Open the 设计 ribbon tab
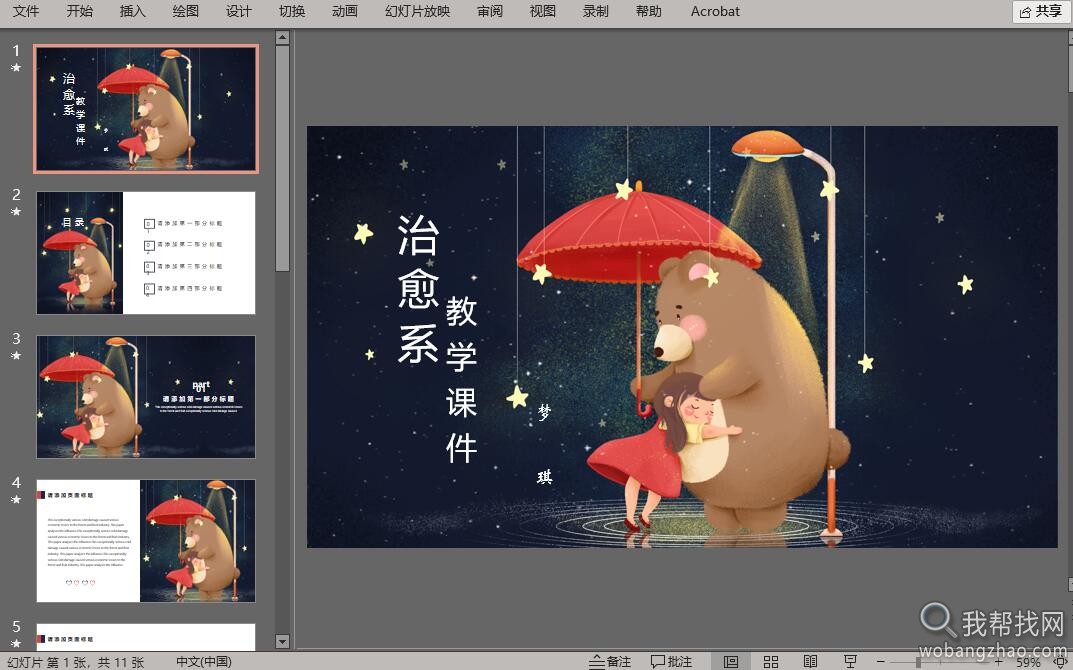 point(238,11)
